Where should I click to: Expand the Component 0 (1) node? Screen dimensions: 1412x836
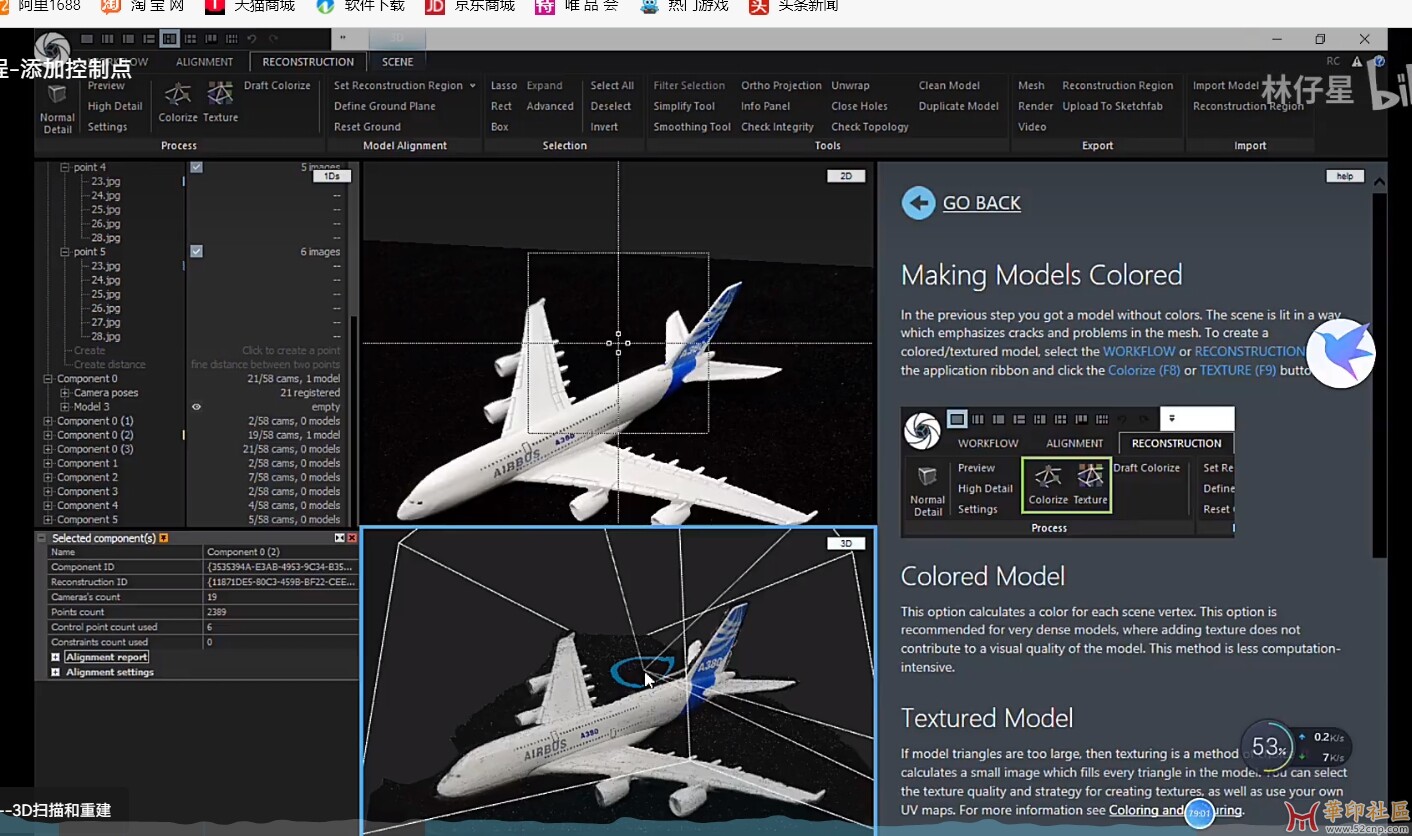47,421
